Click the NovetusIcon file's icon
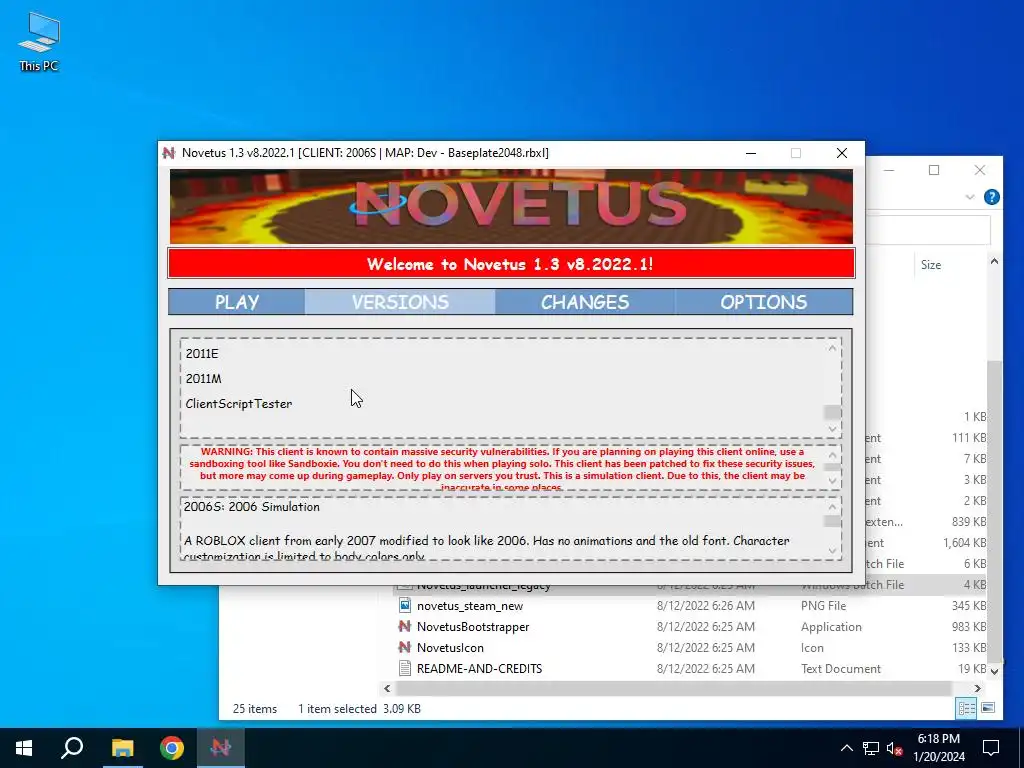The height and width of the screenshot is (768, 1024). pos(405,647)
